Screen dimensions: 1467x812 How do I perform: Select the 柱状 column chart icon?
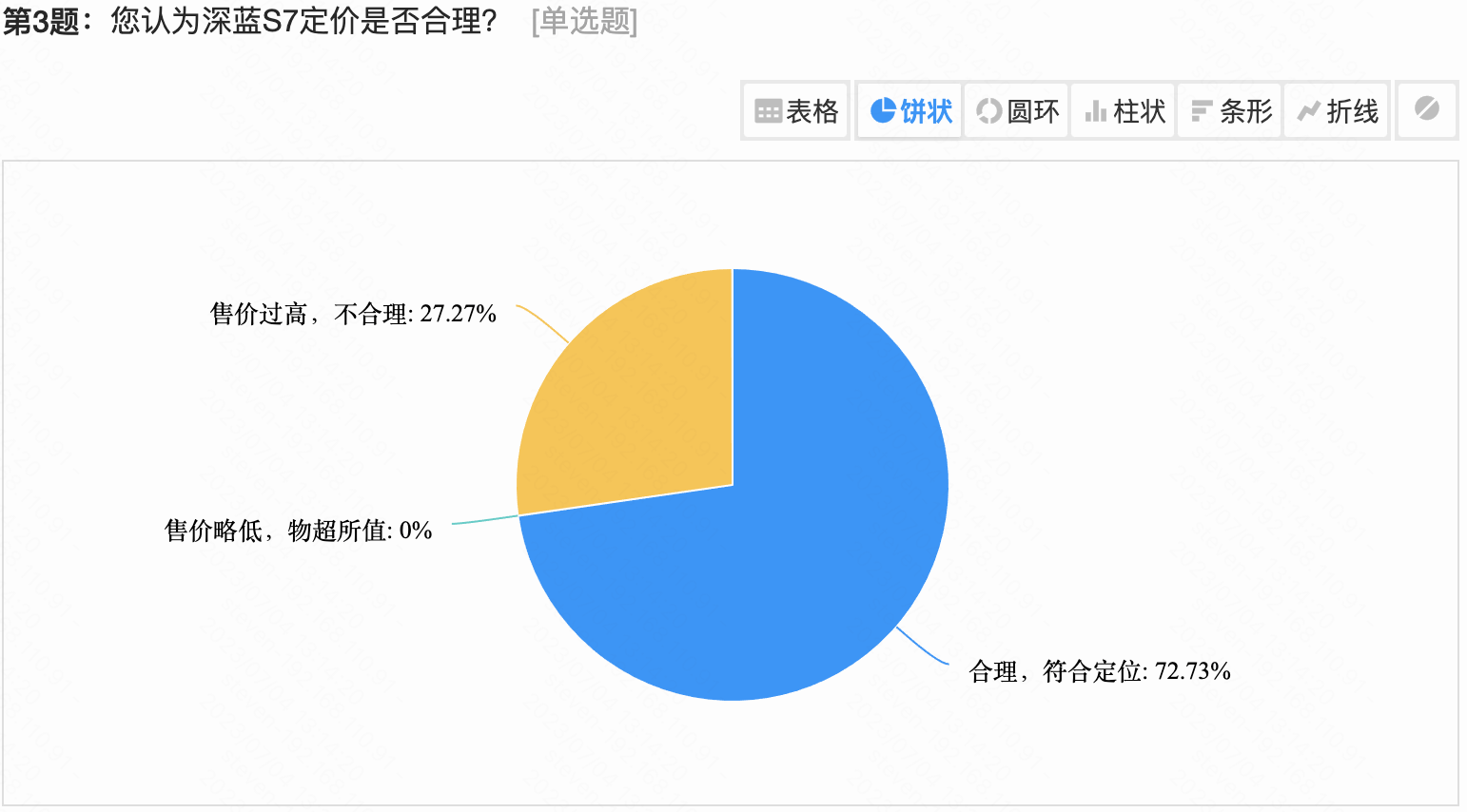coord(1124,111)
